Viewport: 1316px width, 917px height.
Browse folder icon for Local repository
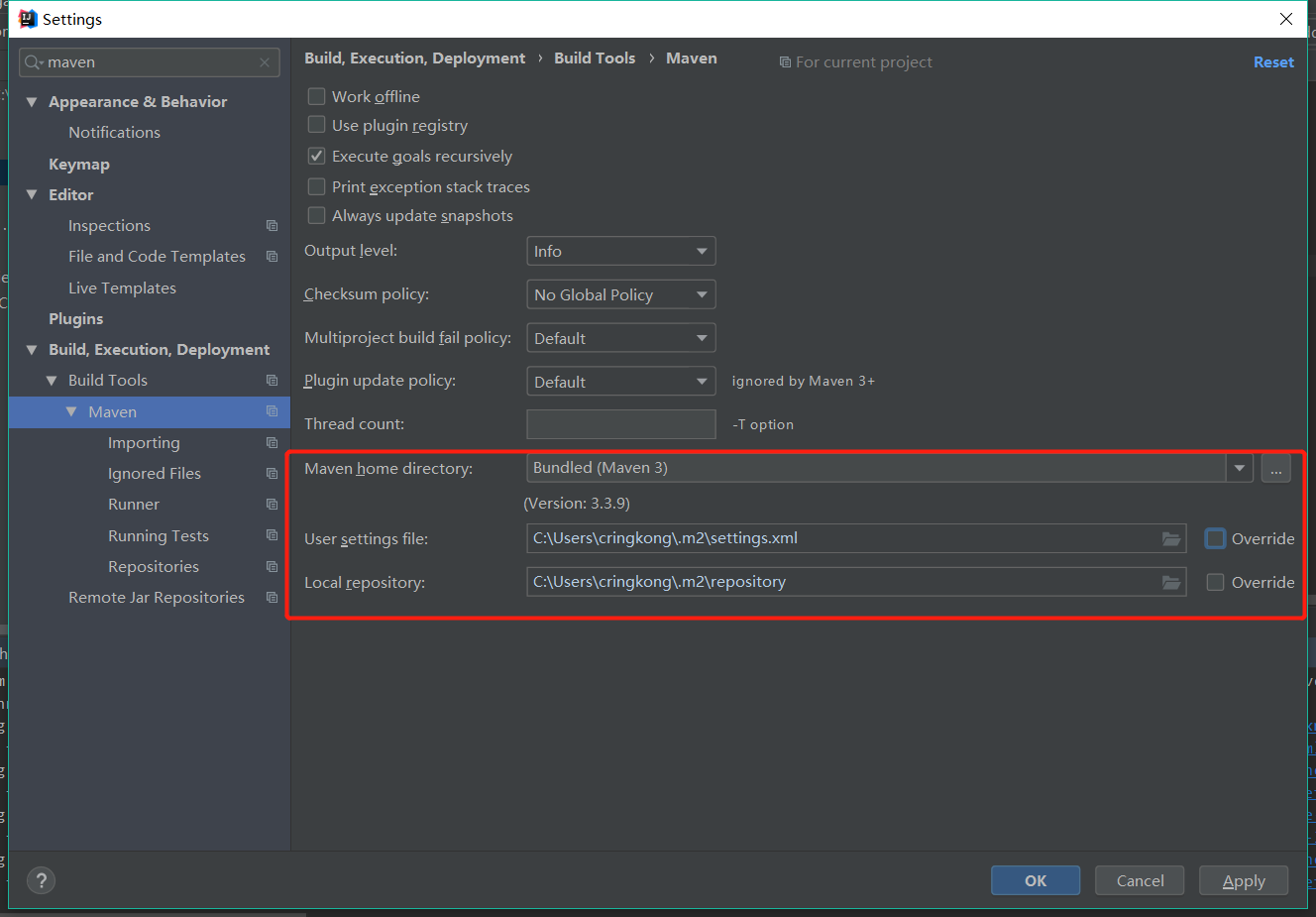tap(1171, 582)
